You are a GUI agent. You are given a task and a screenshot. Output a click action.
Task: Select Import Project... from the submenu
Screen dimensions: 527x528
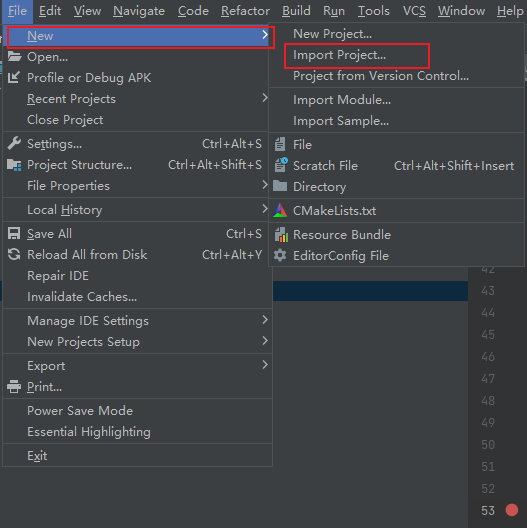pos(339,55)
